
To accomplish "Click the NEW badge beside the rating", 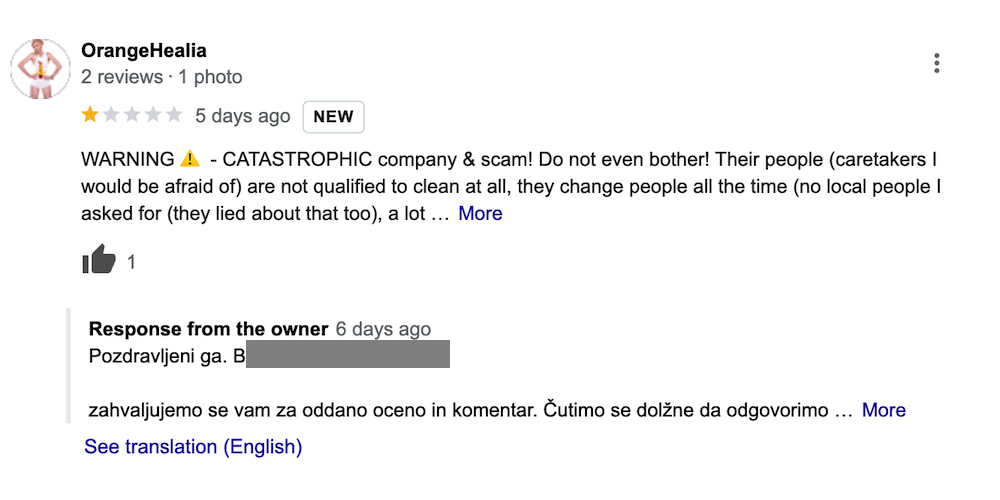I will [333, 116].
